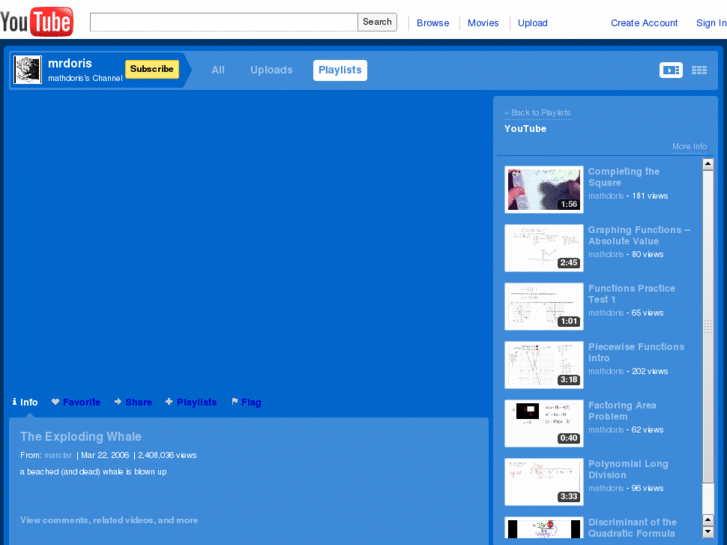Image resolution: width=727 pixels, height=545 pixels.
Task: Click the Search button
Action: [x=377, y=22]
